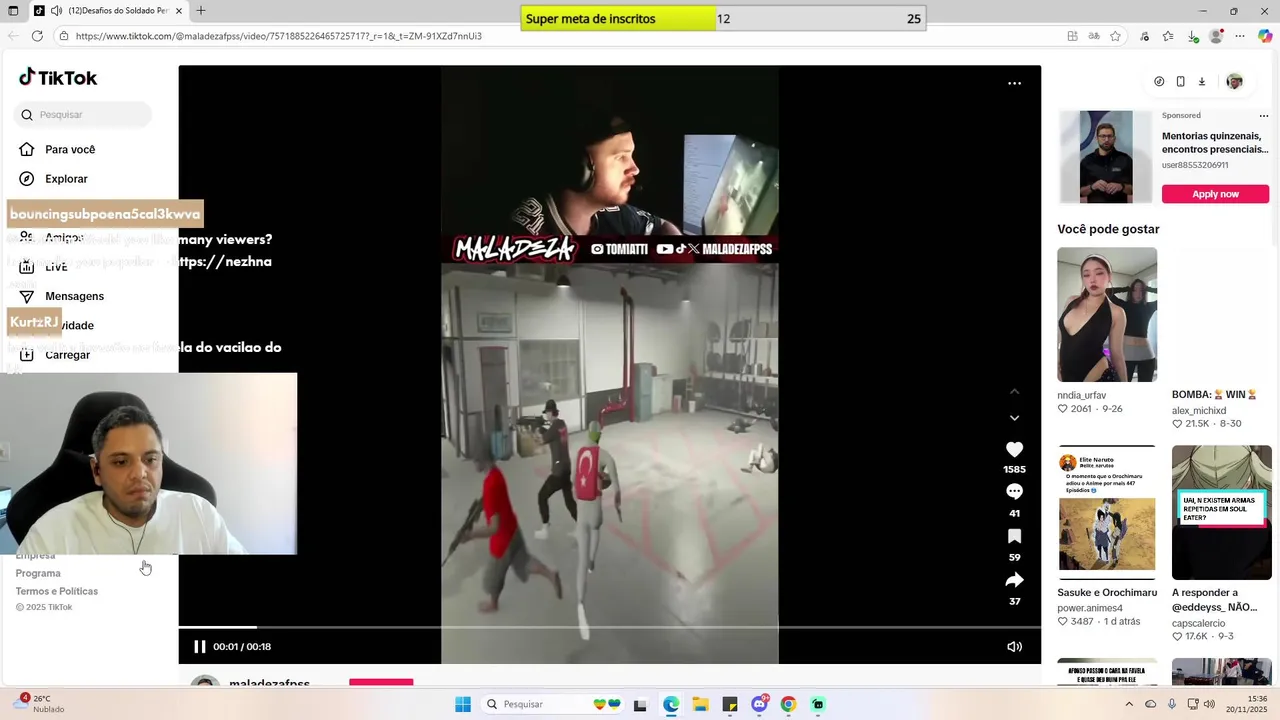Open the capscalercio video thumbnail
1280x720 pixels.
pos(1222,512)
